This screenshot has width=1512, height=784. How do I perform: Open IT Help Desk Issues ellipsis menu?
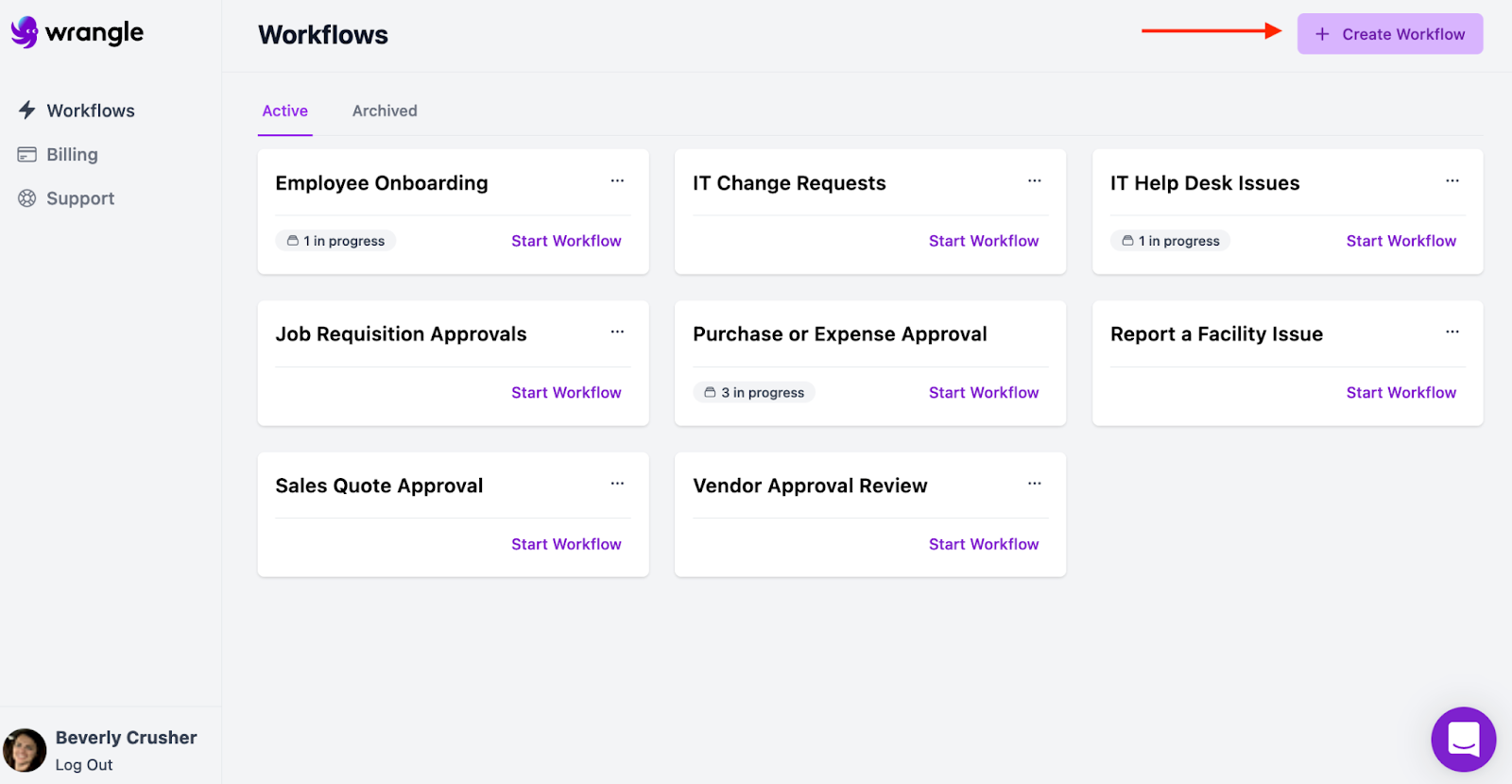(1452, 181)
